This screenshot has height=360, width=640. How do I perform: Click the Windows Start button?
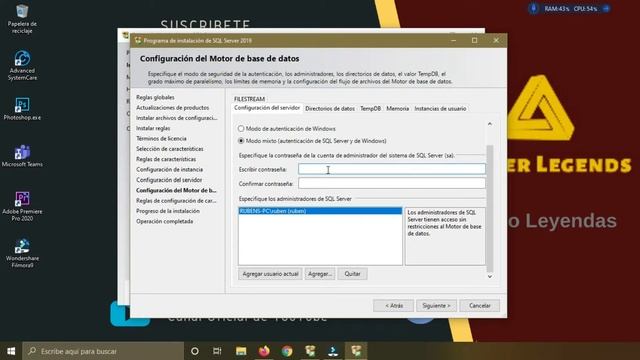point(11,351)
